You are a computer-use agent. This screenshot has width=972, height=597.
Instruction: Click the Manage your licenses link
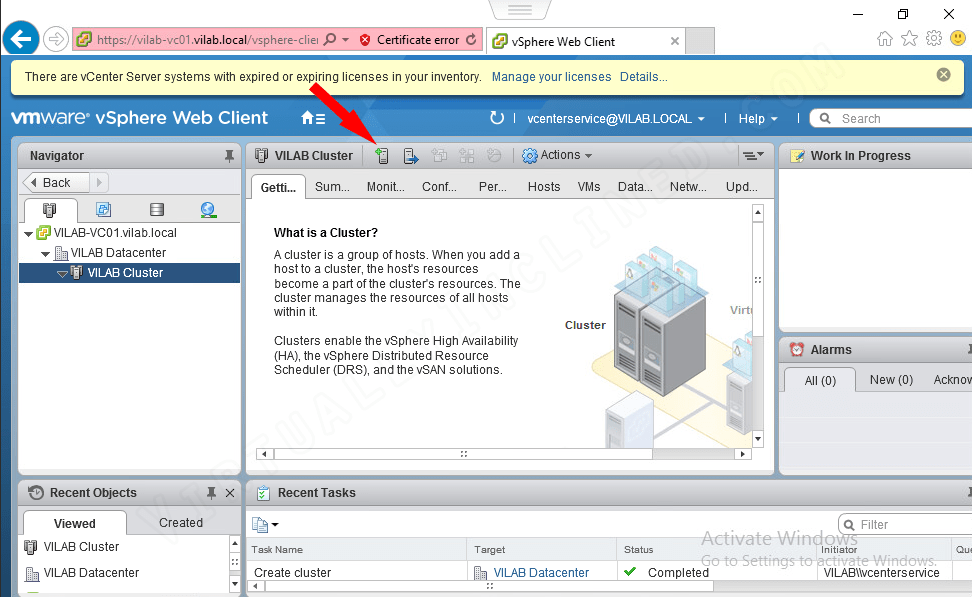pos(554,76)
